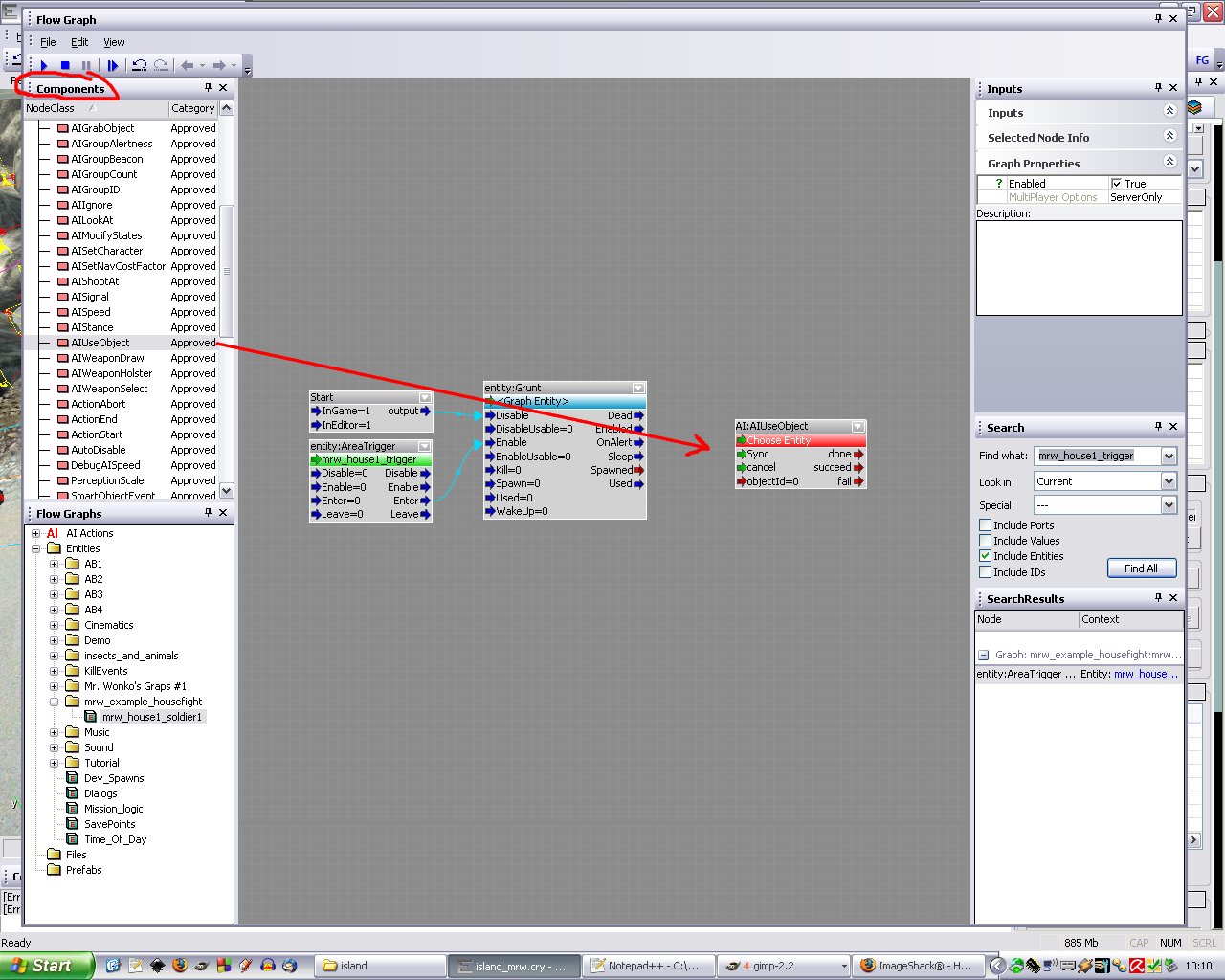Select AIUseObject in the Components list
1225x980 pixels.
point(100,343)
